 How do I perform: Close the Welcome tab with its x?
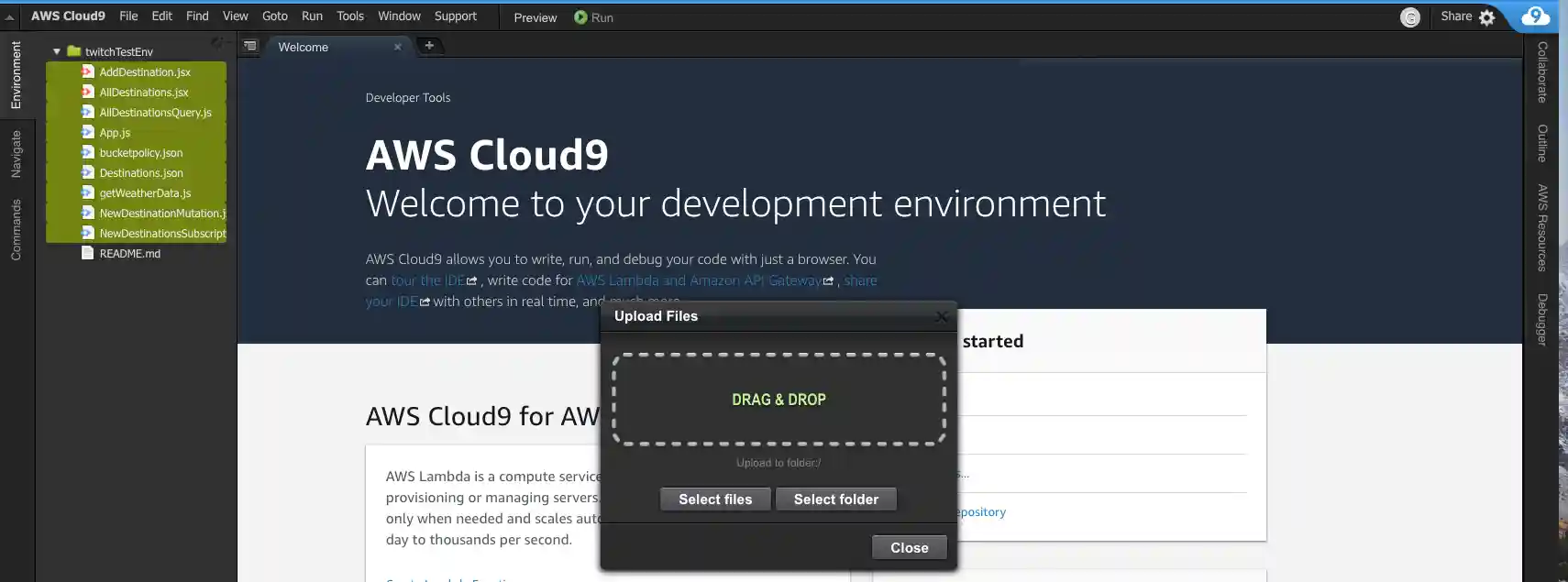(398, 47)
